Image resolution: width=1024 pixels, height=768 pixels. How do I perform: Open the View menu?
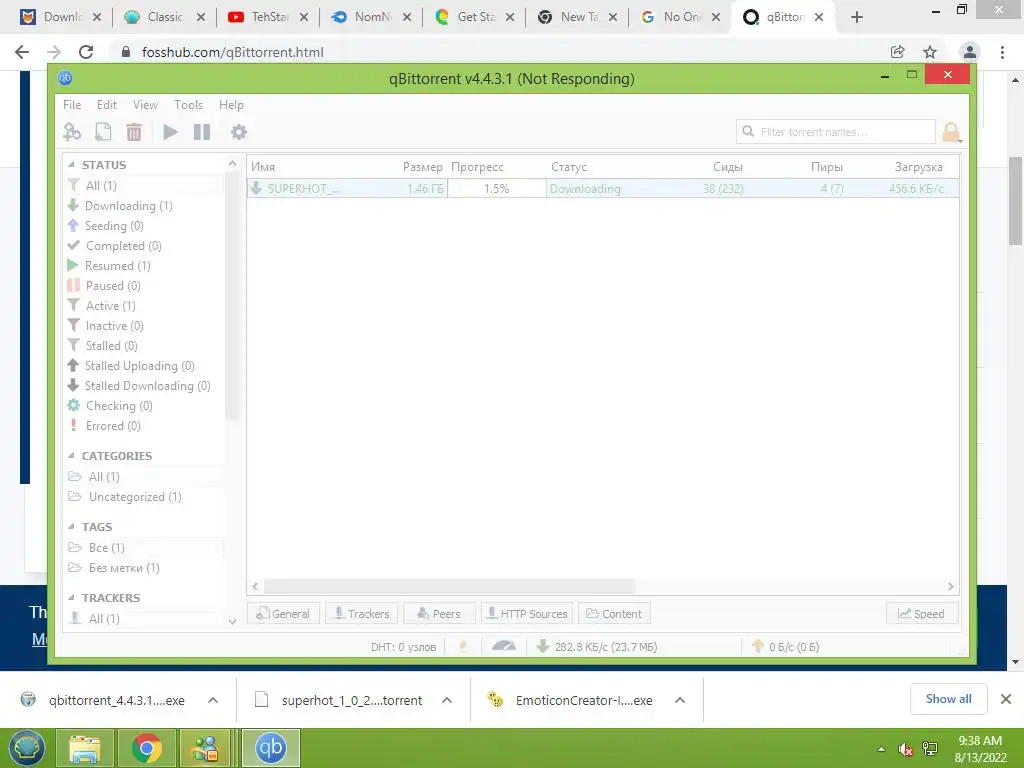point(145,104)
